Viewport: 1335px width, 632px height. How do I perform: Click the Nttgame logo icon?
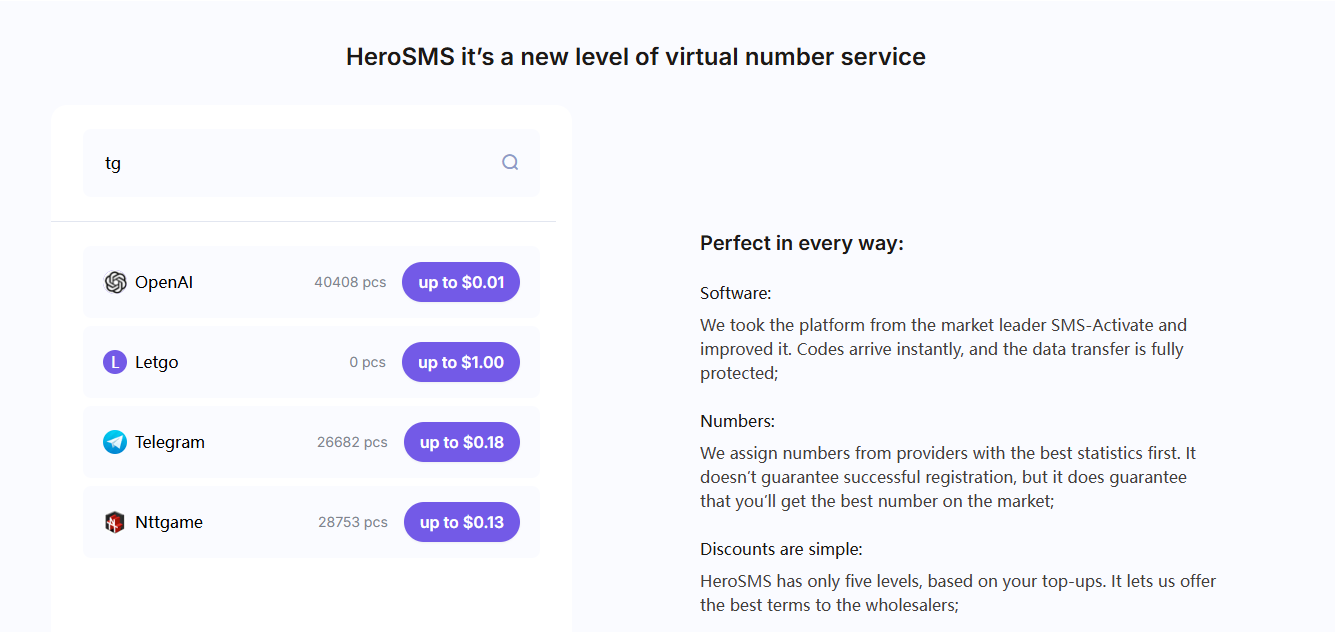click(115, 522)
